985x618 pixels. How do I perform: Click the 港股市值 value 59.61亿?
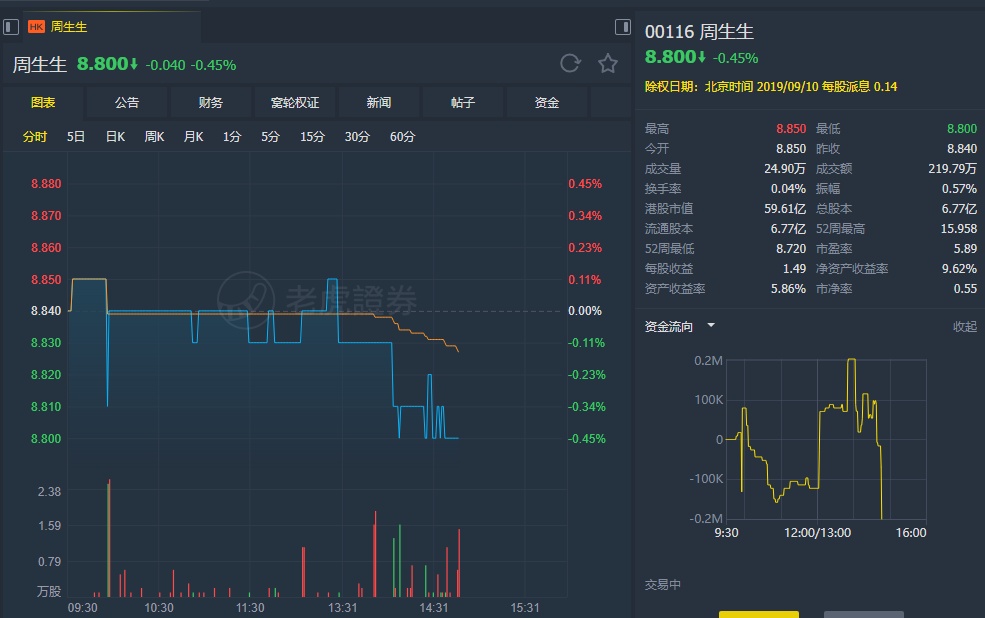785,209
